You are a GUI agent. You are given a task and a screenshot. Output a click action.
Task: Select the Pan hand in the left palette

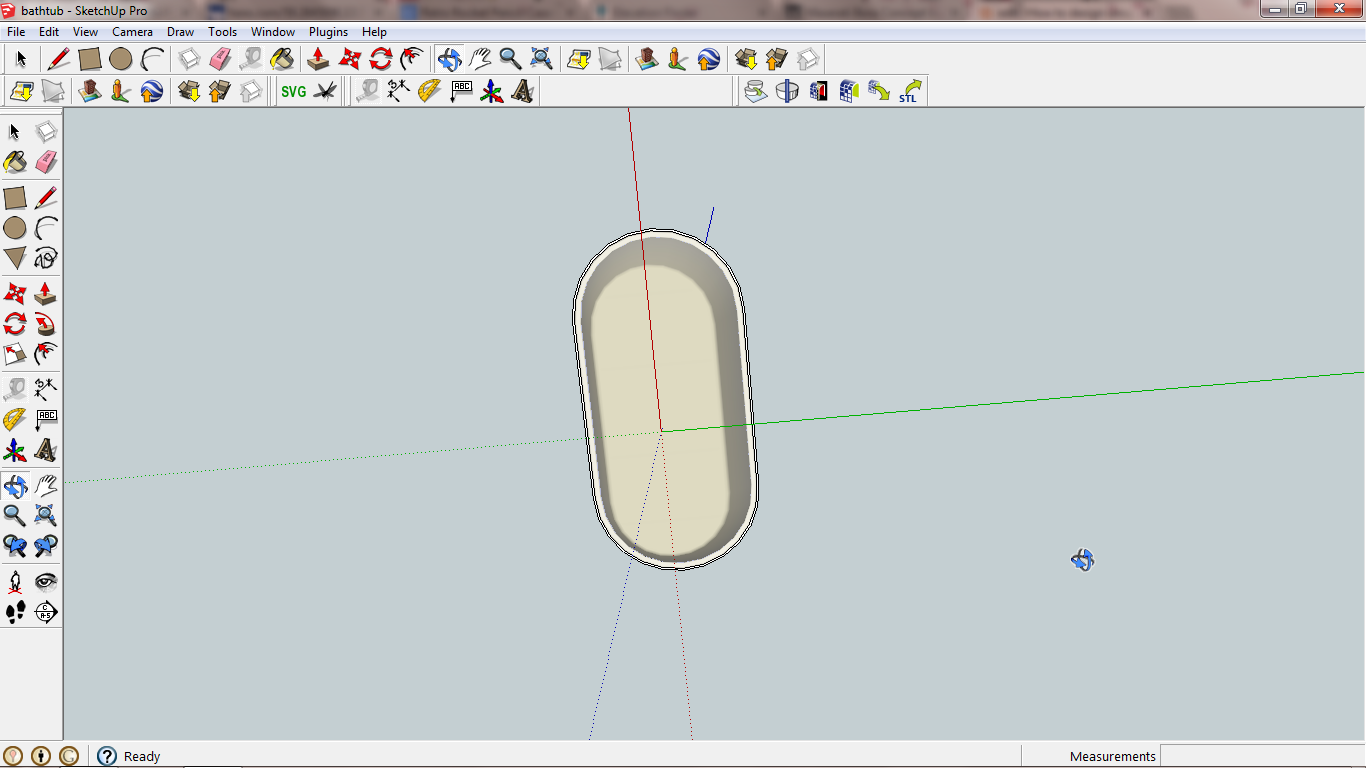coord(46,486)
